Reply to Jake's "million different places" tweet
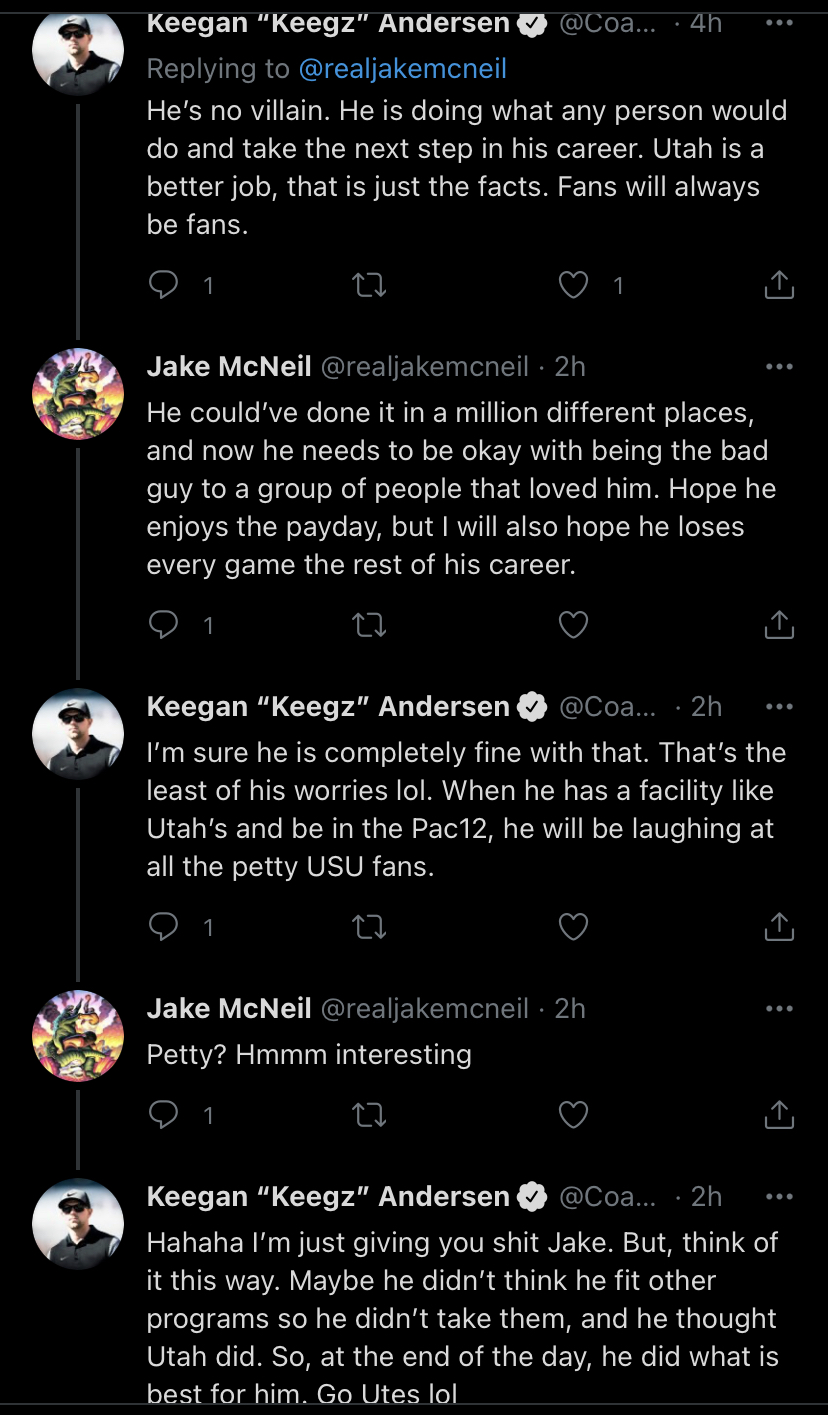 click(x=163, y=625)
